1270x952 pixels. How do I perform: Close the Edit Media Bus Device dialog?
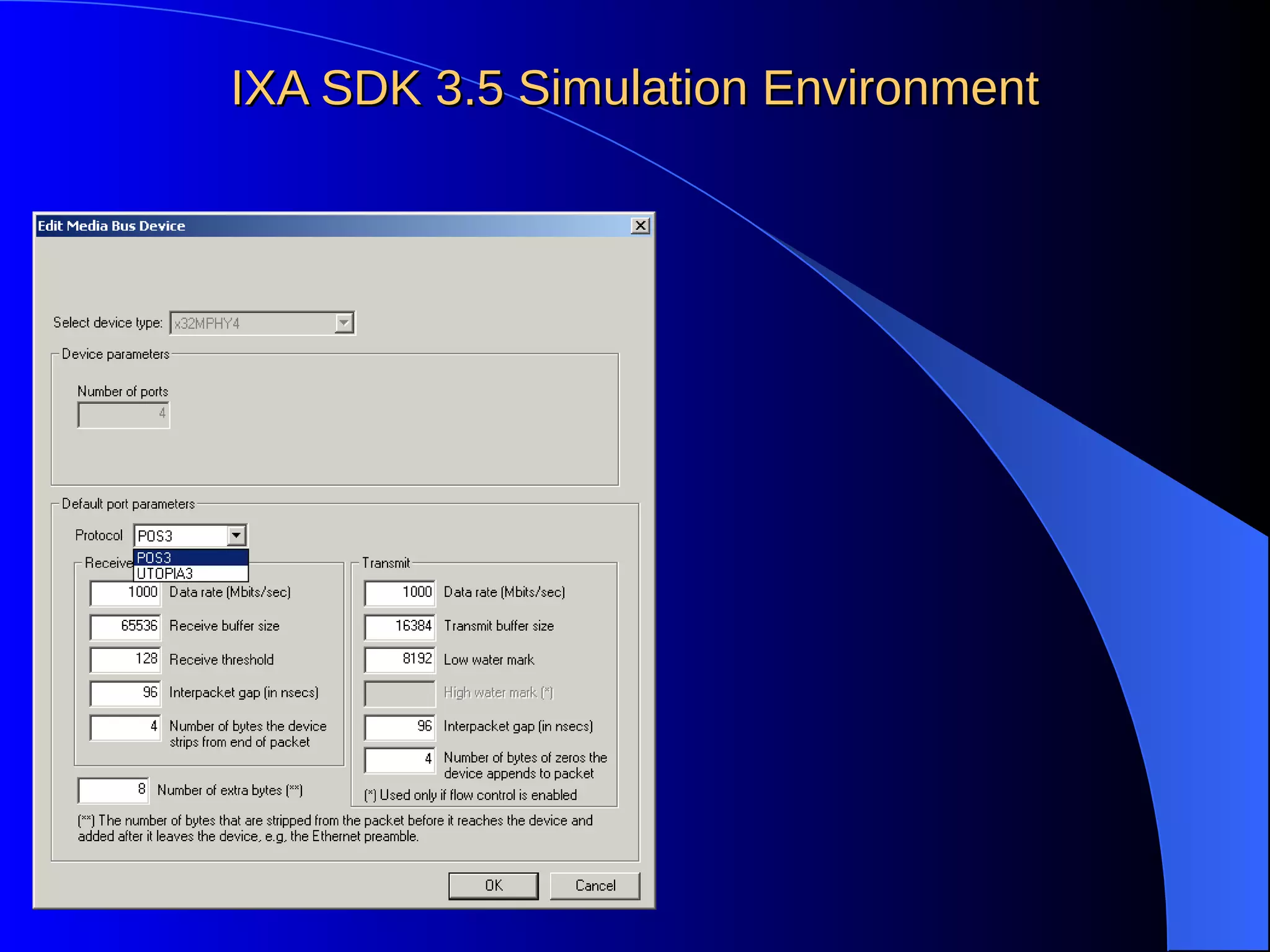(640, 226)
